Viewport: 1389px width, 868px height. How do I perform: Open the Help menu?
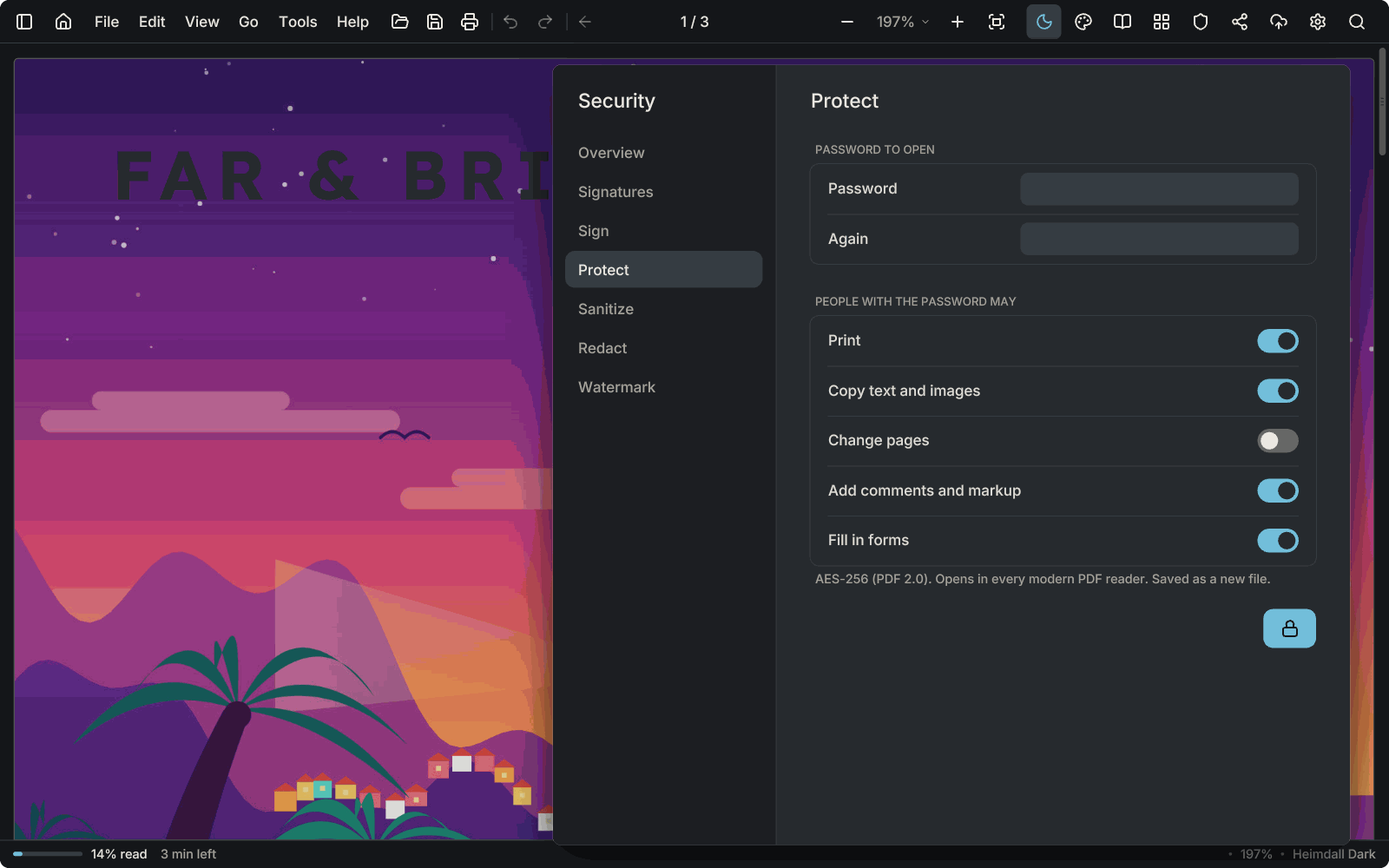tap(352, 22)
